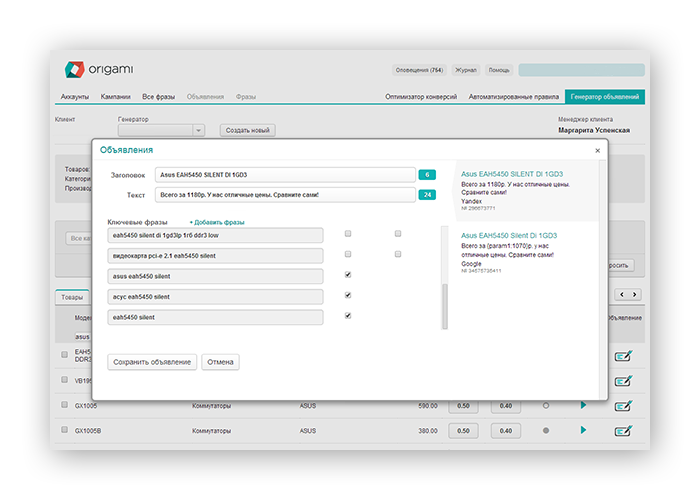Toggle first checkbox for видеокарта pci-e phrase
Viewport: 700px width, 500px height.
348,254
